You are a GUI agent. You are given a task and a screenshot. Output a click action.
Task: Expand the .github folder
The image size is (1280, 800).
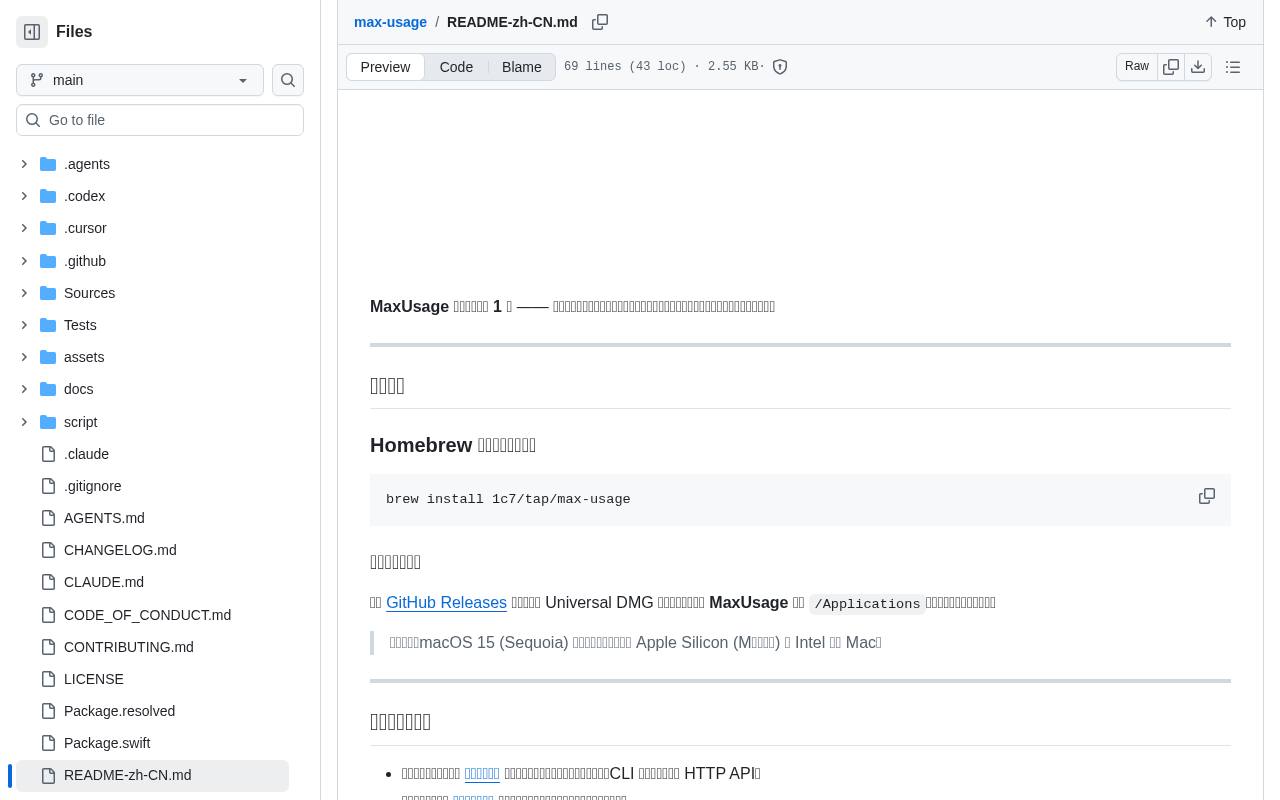24,261
